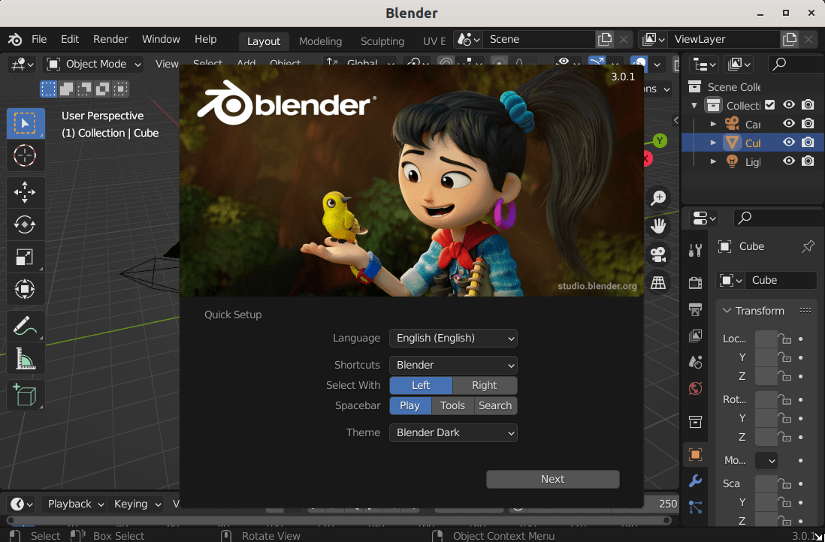Click the Blender logo menu icon
The image size is (825, 542).
15,39
